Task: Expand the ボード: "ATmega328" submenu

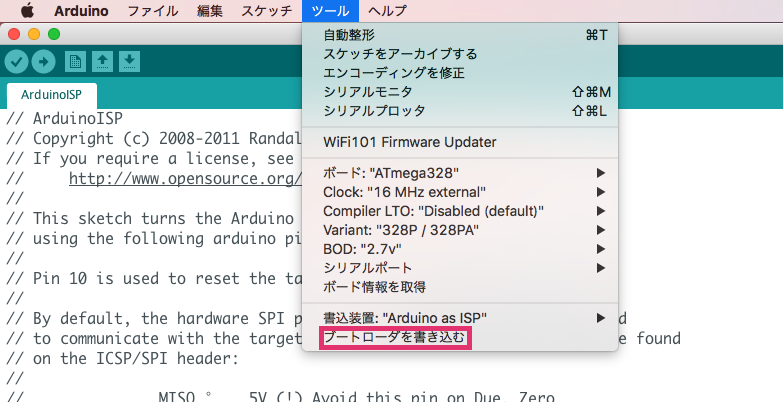Action: (x=460, y=173)
